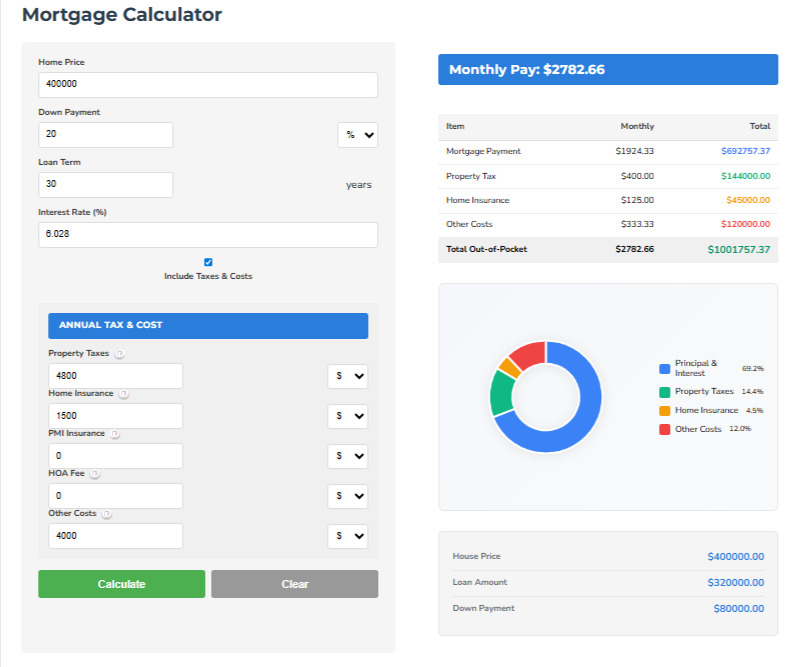Click into the Interest Rate field

208,235
